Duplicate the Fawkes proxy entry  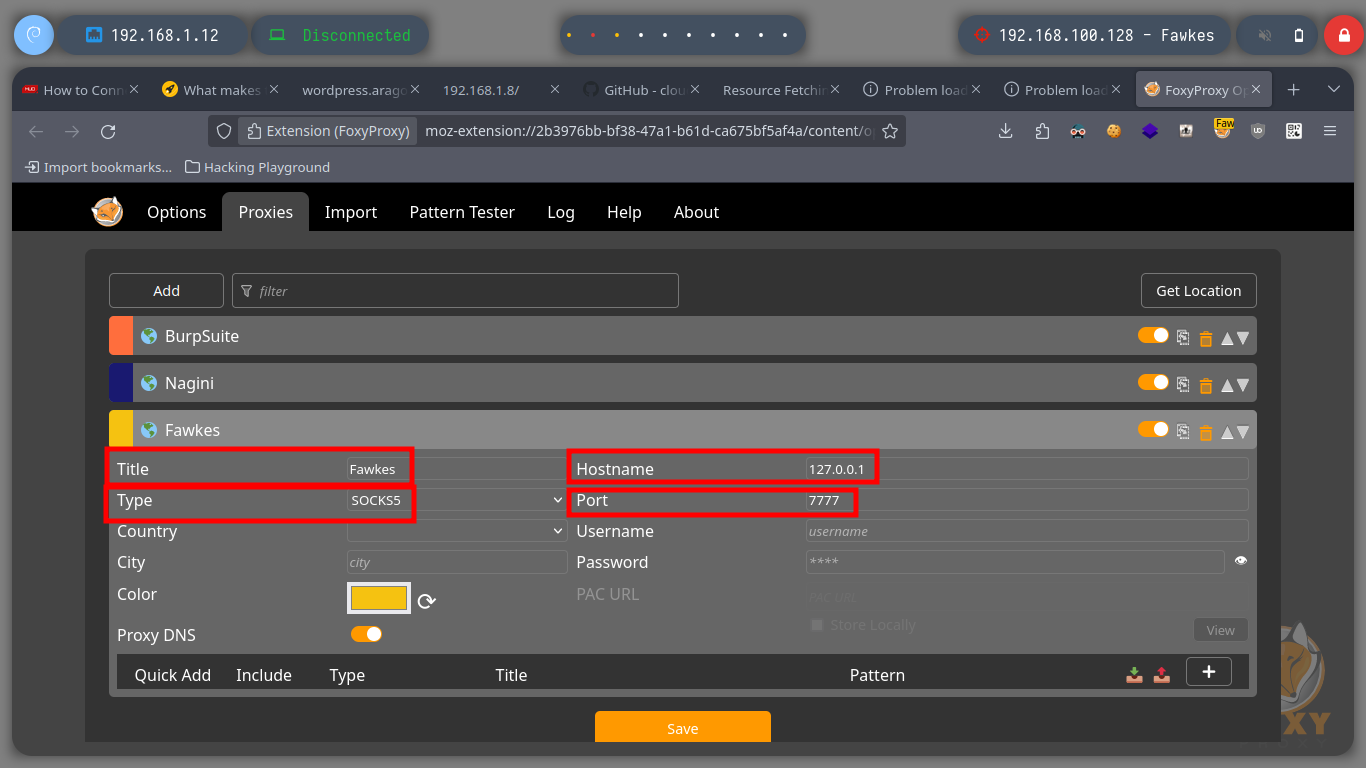1183,432
